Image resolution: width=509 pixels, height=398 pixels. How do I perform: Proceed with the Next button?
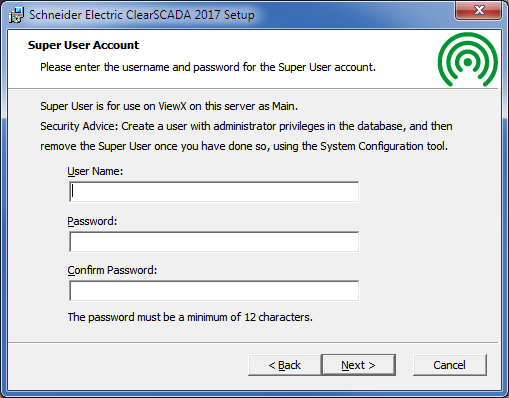tap(359, 365)
